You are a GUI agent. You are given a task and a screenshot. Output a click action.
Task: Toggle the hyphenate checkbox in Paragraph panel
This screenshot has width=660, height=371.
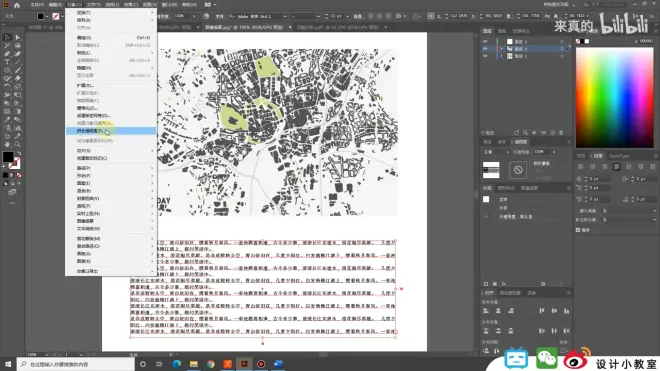tap(578, 230)
